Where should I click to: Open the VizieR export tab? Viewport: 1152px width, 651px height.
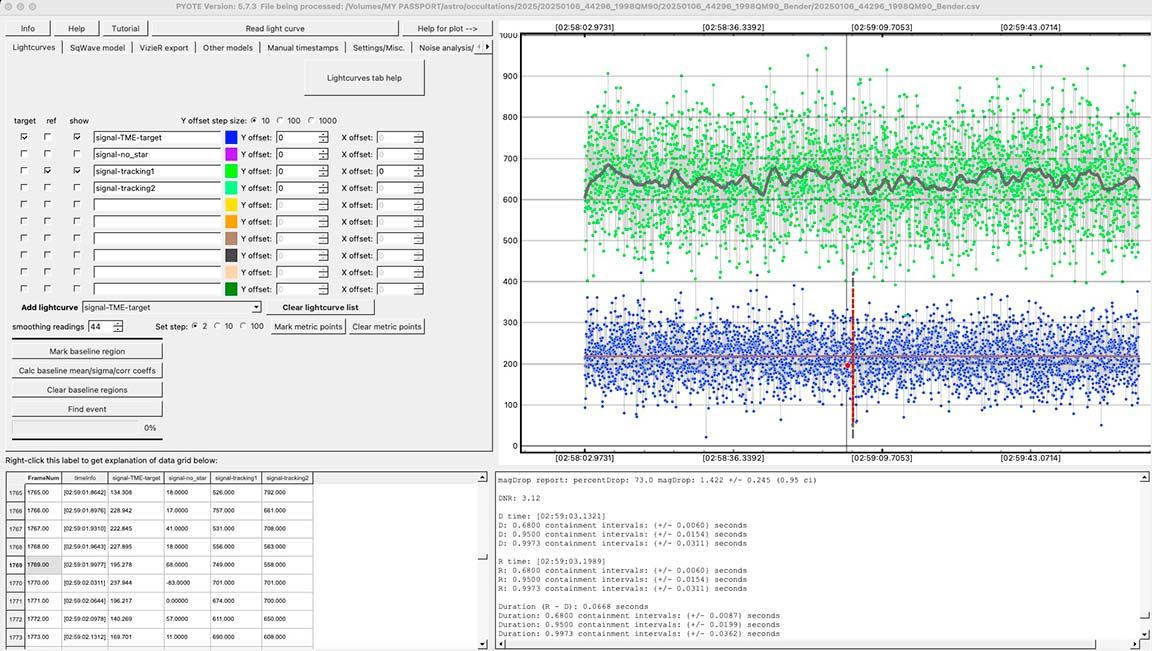(164, 48)
